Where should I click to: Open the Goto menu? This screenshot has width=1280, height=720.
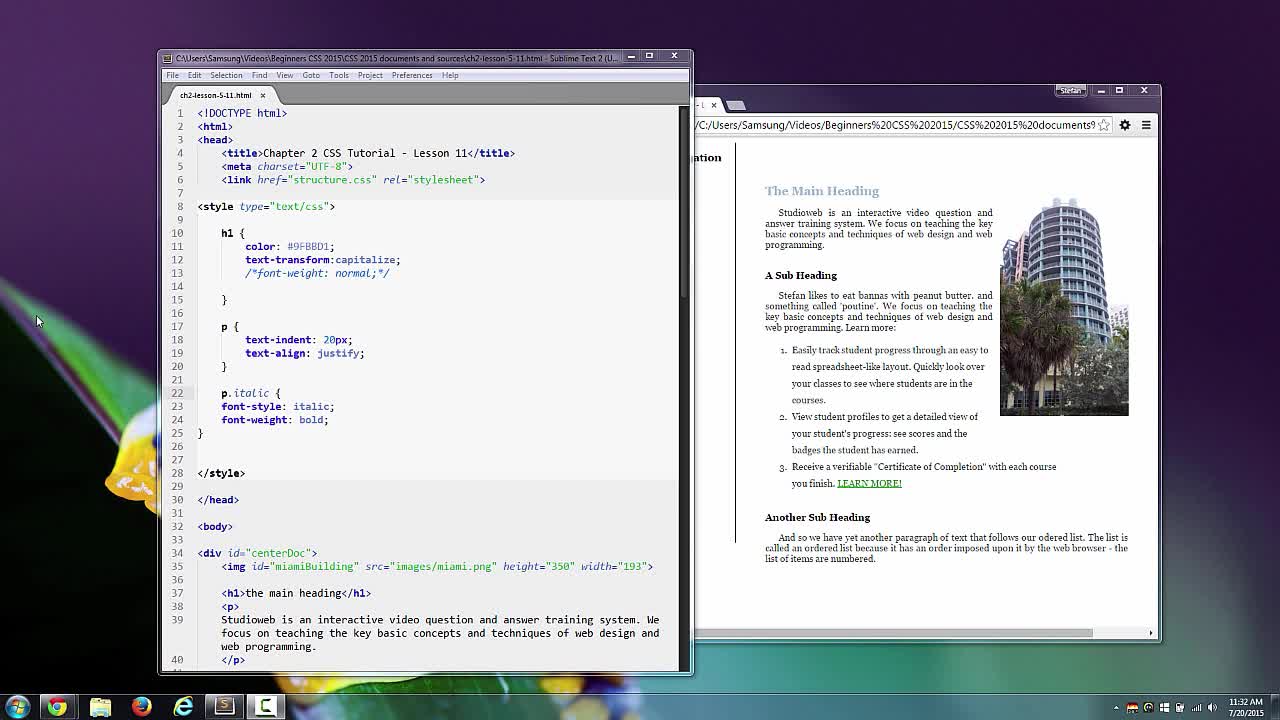pos(311,75)
